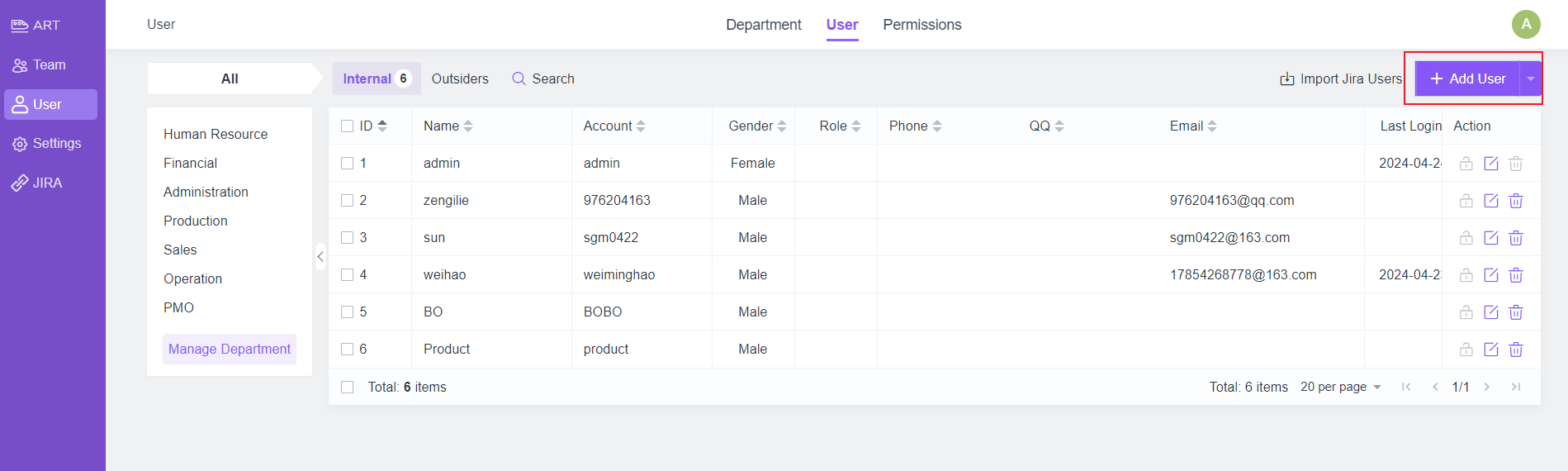Screen dimensions: 1568x471
Task: Click lock icon in weihao's row
Action: [1466, 275]
